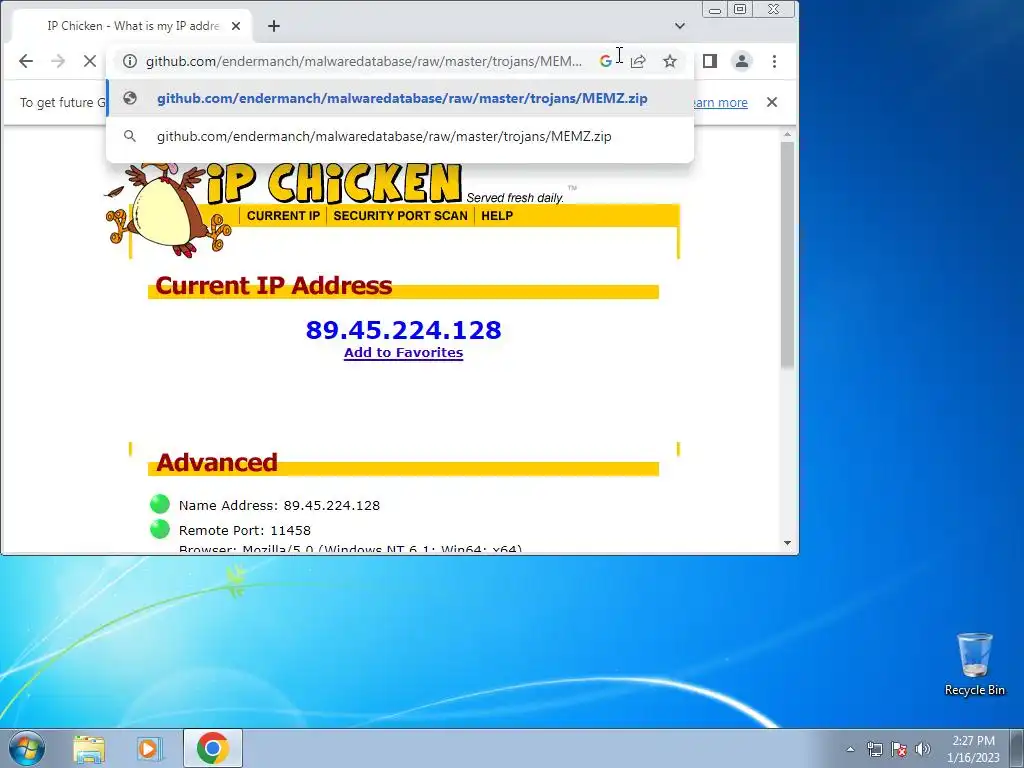Click the Served fresh daily tagline

click(x=515, y=198)
